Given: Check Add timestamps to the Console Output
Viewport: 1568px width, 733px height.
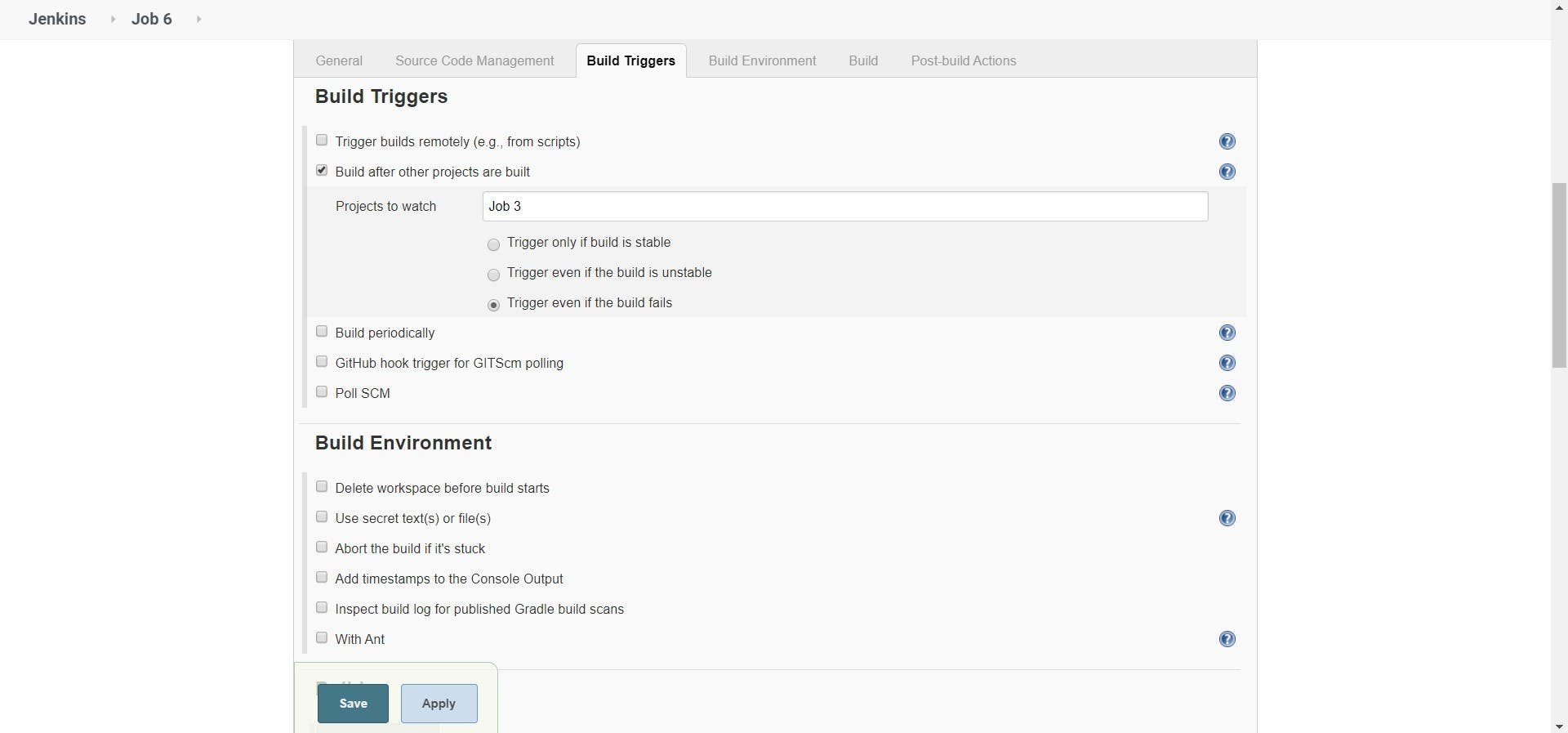Looking at the screenshot, I should coord(322,578).
